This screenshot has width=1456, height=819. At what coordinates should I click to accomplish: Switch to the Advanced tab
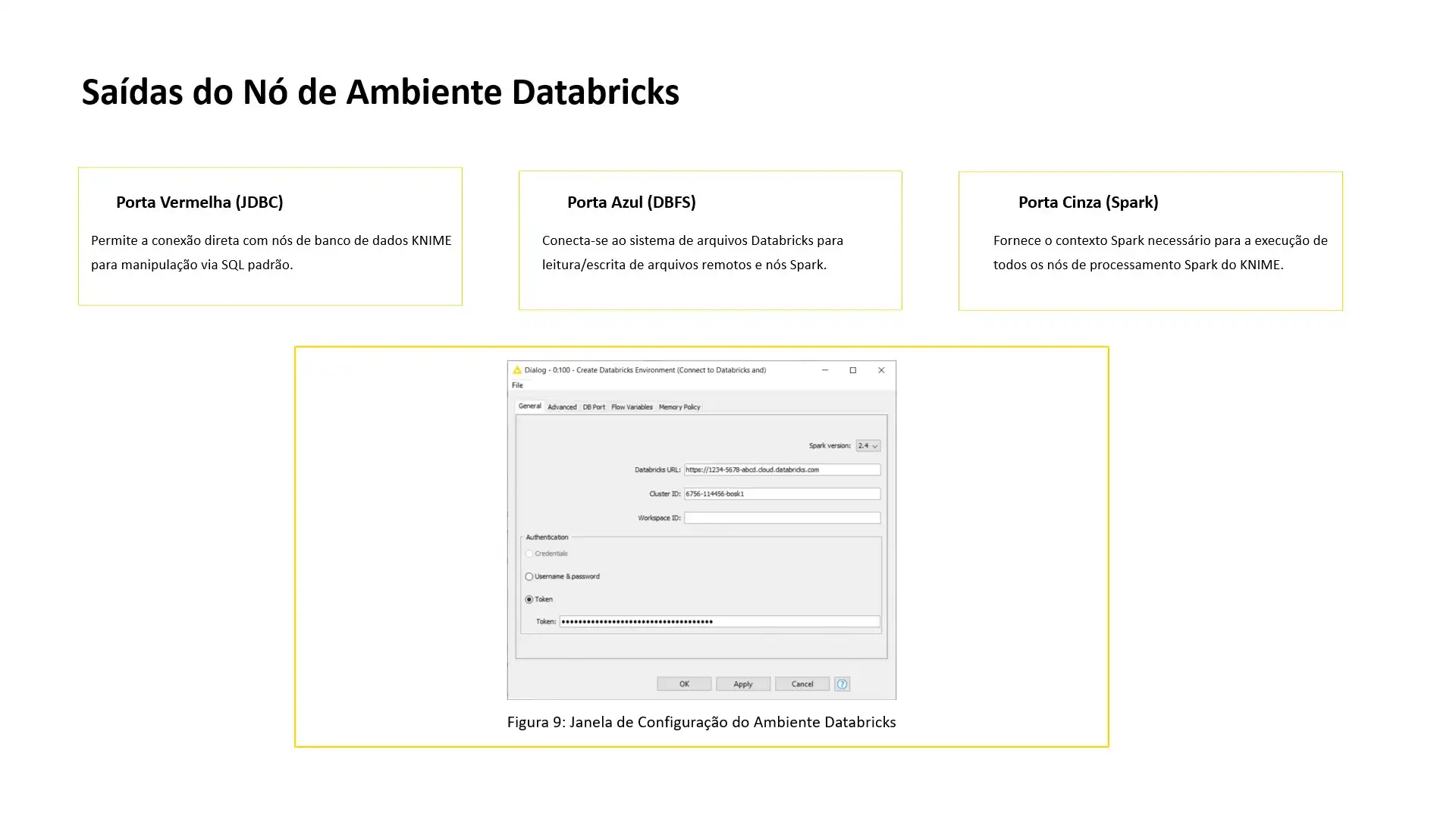pos(562,407)
